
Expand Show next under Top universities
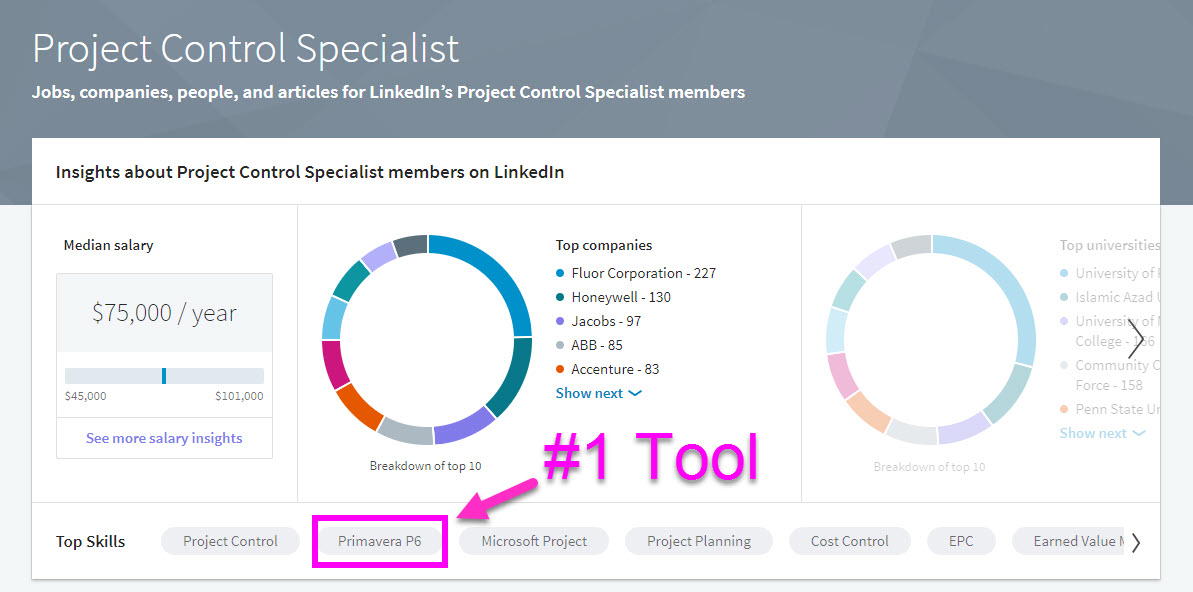(x=1102, y=433)
